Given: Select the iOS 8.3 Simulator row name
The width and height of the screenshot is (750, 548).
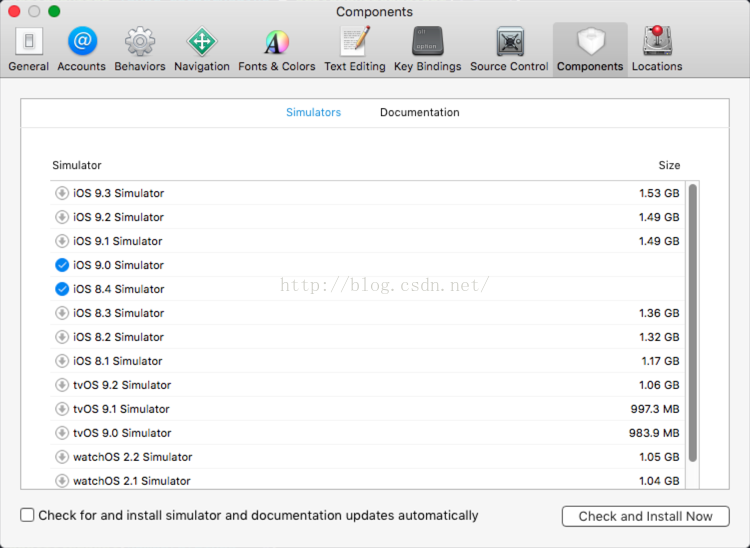Looking at the screenshot, I should click(x=118, y=313).
